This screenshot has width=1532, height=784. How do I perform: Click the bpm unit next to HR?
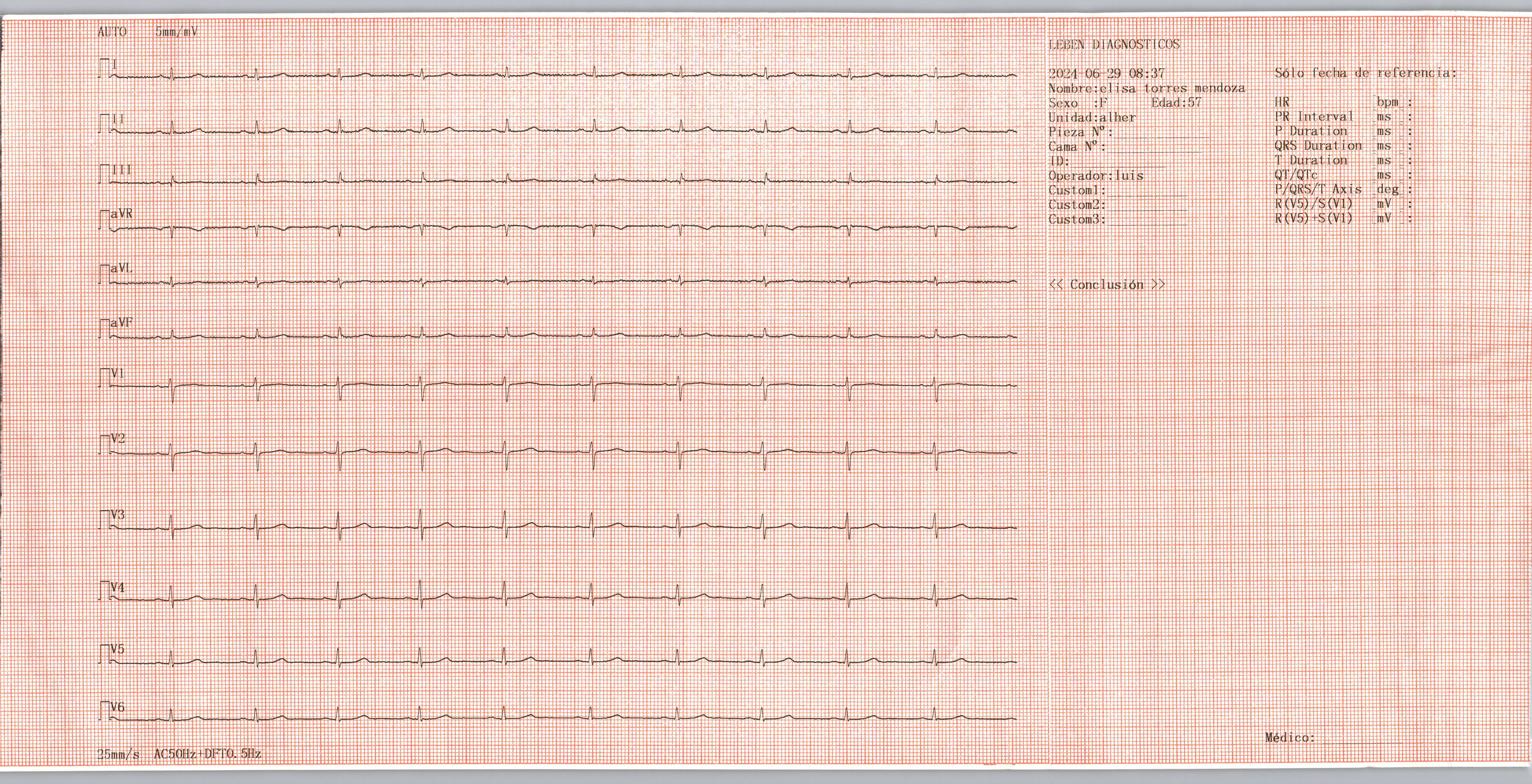coord(1387,102)
